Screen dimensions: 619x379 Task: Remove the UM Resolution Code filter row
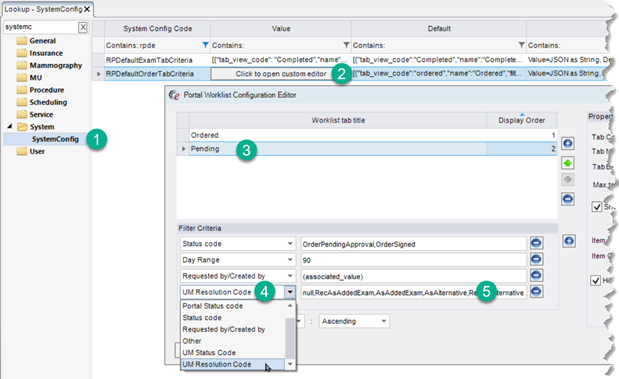(x=536, y=292)
